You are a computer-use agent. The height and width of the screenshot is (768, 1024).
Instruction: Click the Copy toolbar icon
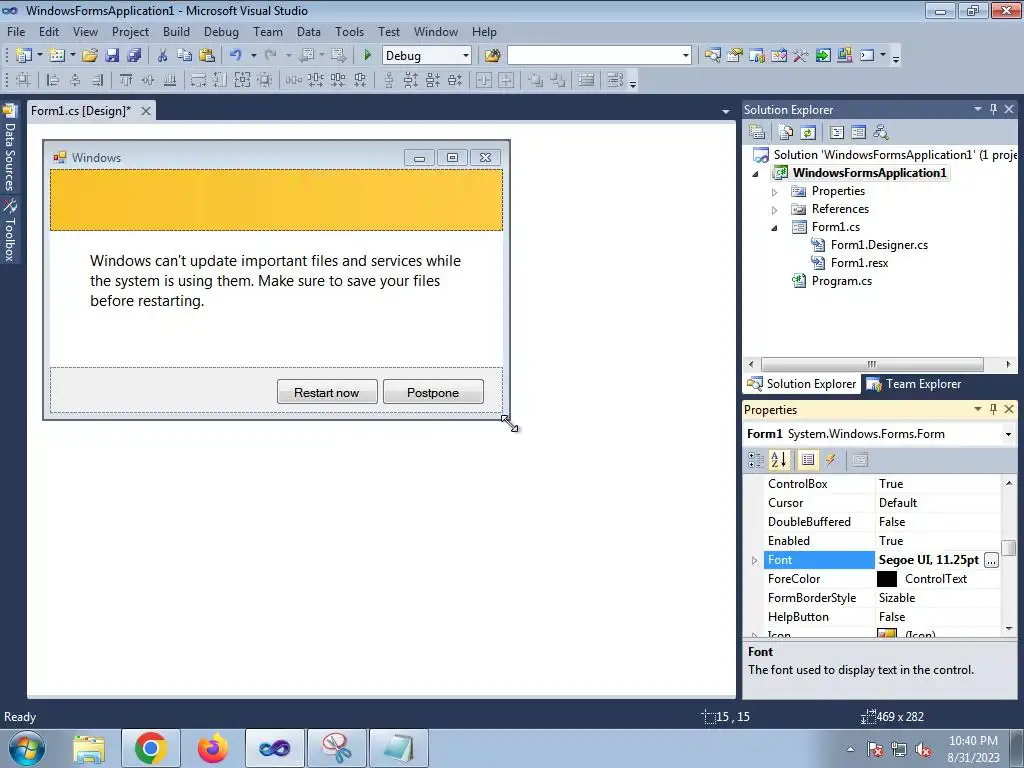click(185, 56)
